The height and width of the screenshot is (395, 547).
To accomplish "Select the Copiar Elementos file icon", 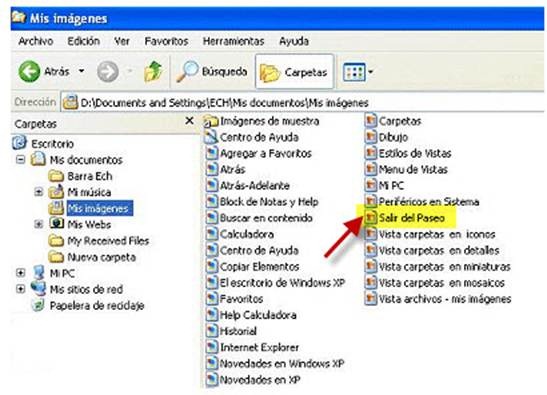I will (211, 267).
